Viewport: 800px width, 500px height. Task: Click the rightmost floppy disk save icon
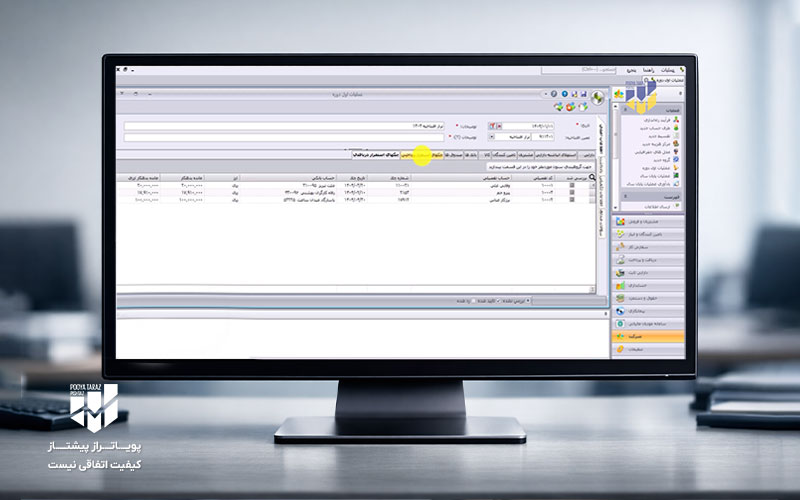(583, 94)
